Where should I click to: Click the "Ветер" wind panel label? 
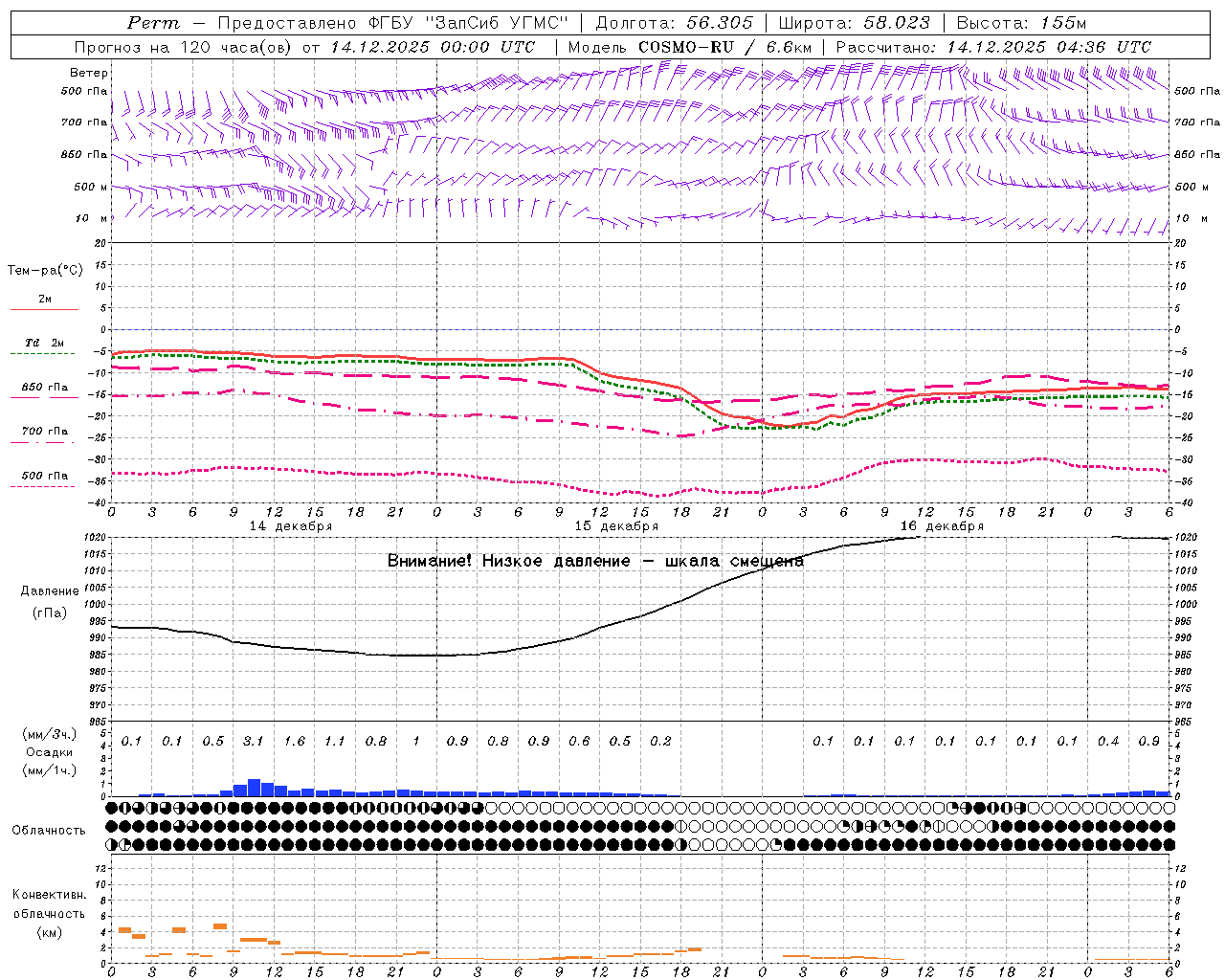(x=89, y=73)
